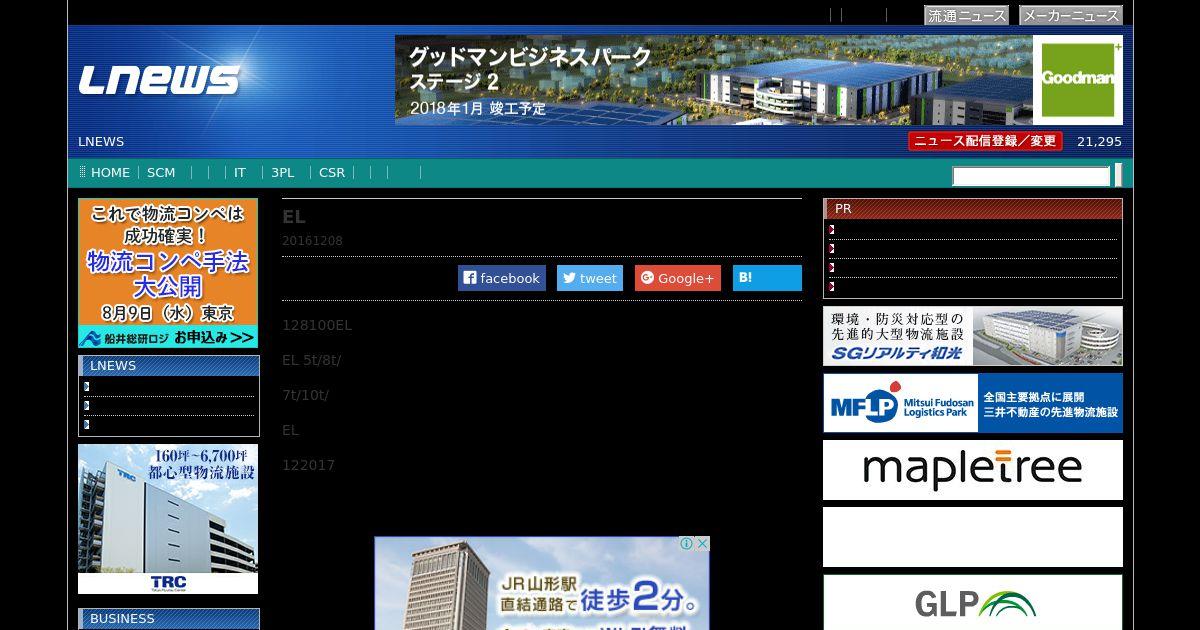
Task: Click the article line "7t/10t/"
Action: tap(305, 395)
